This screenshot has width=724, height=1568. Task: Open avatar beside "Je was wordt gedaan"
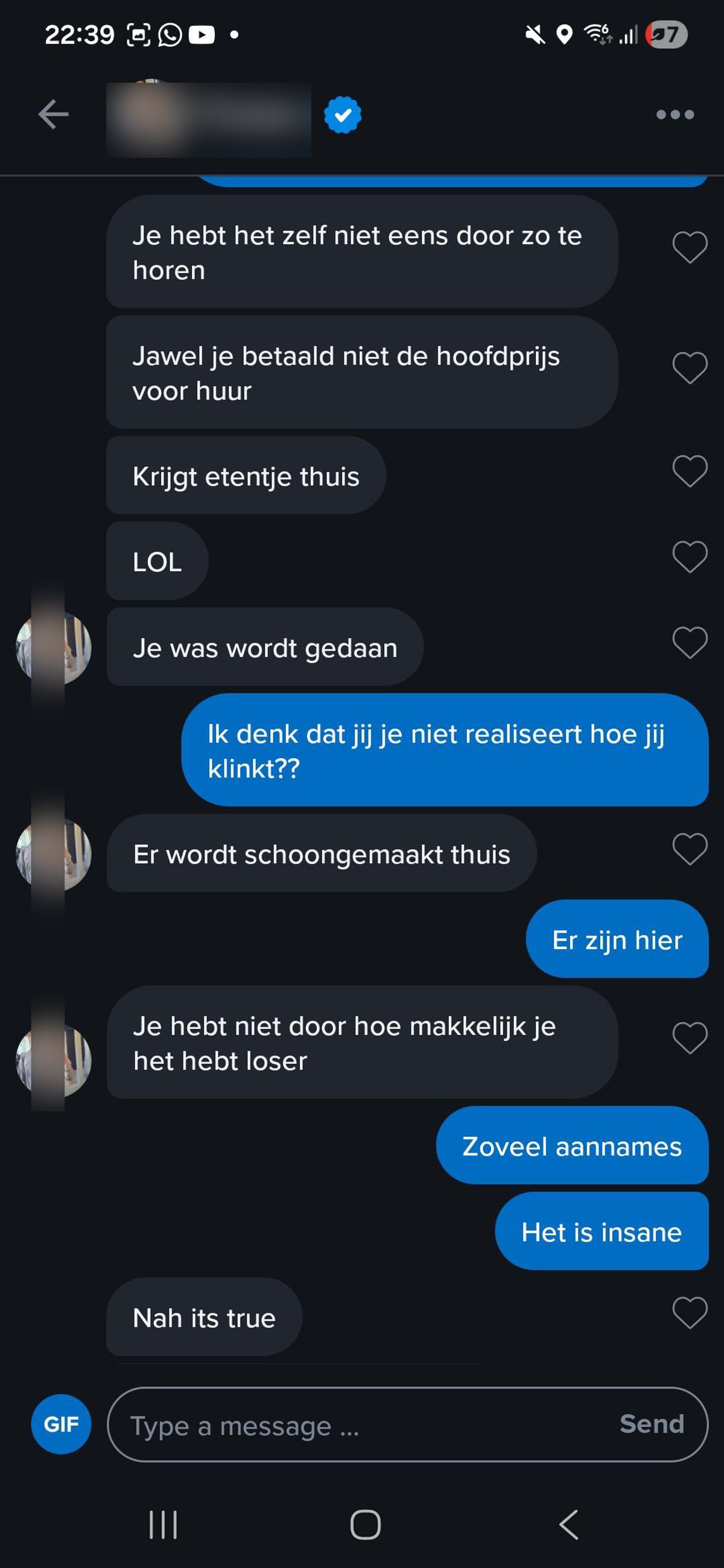pyautogui.click(x=54, y=648)
